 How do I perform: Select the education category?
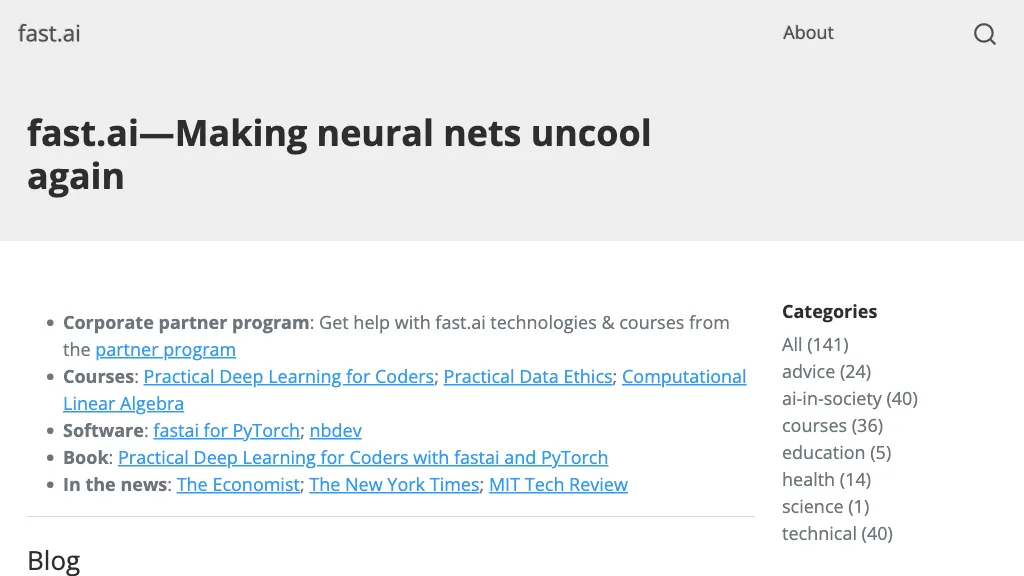(836, 453)
